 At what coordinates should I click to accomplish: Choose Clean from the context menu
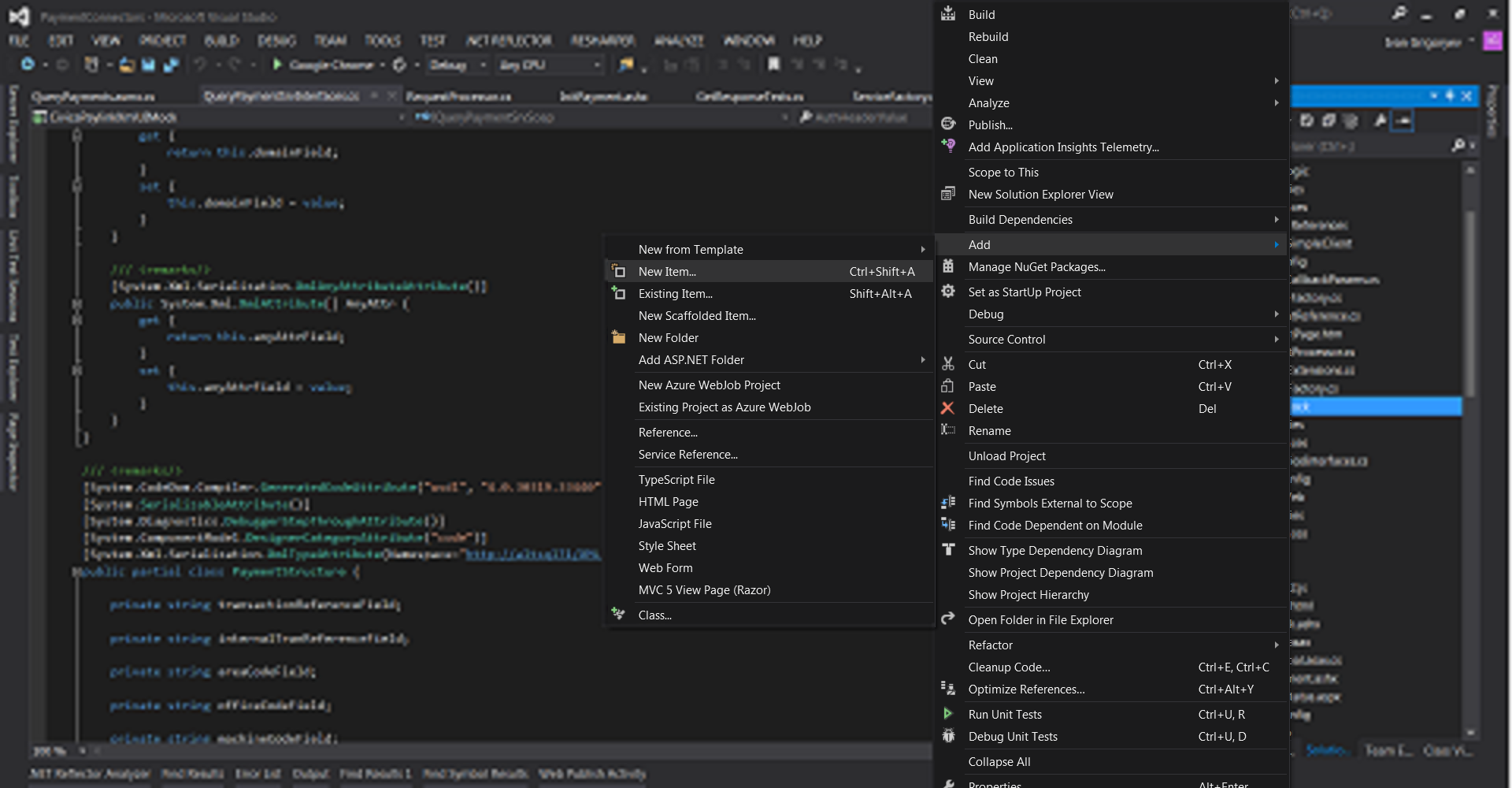click(983, 58)
